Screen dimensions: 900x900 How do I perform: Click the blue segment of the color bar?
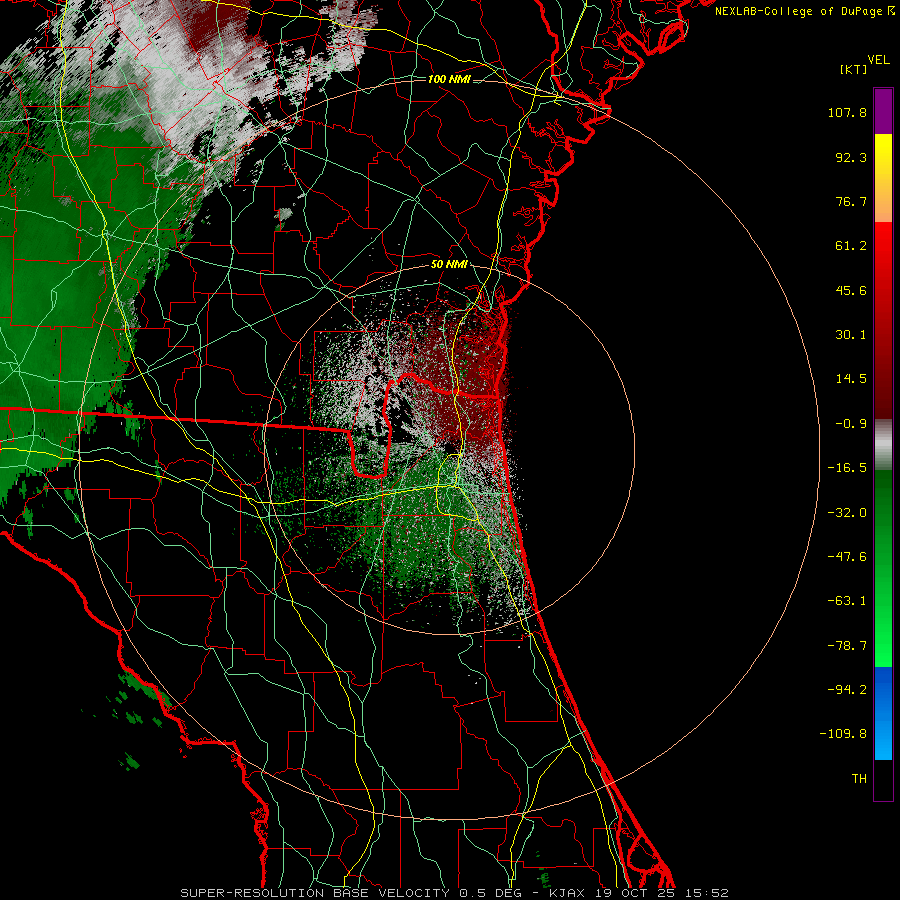883,713
